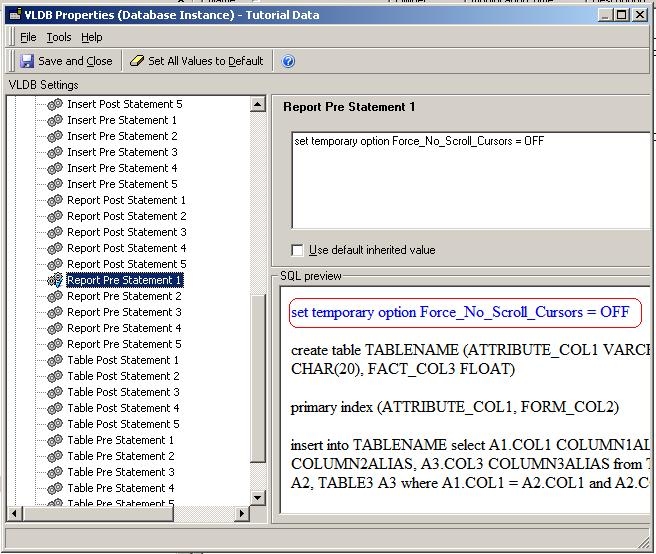The image size is (656, 554).
Task: Click the horizontal scrollbar thumb of the settings tree
Action: tap(98, 513)
